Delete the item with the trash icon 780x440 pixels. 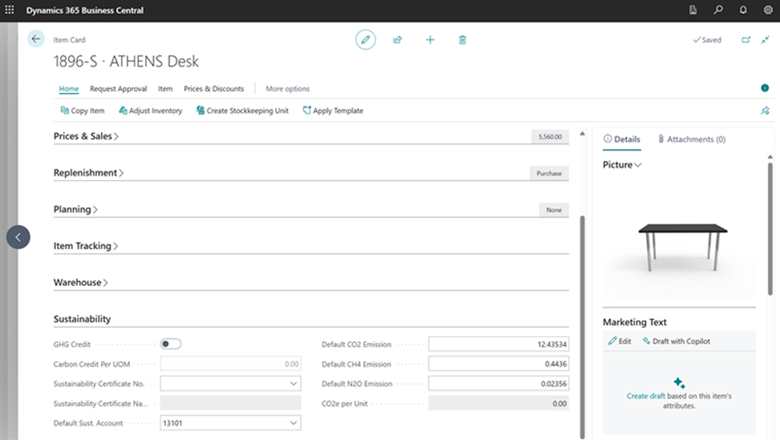tap(462, 40)
